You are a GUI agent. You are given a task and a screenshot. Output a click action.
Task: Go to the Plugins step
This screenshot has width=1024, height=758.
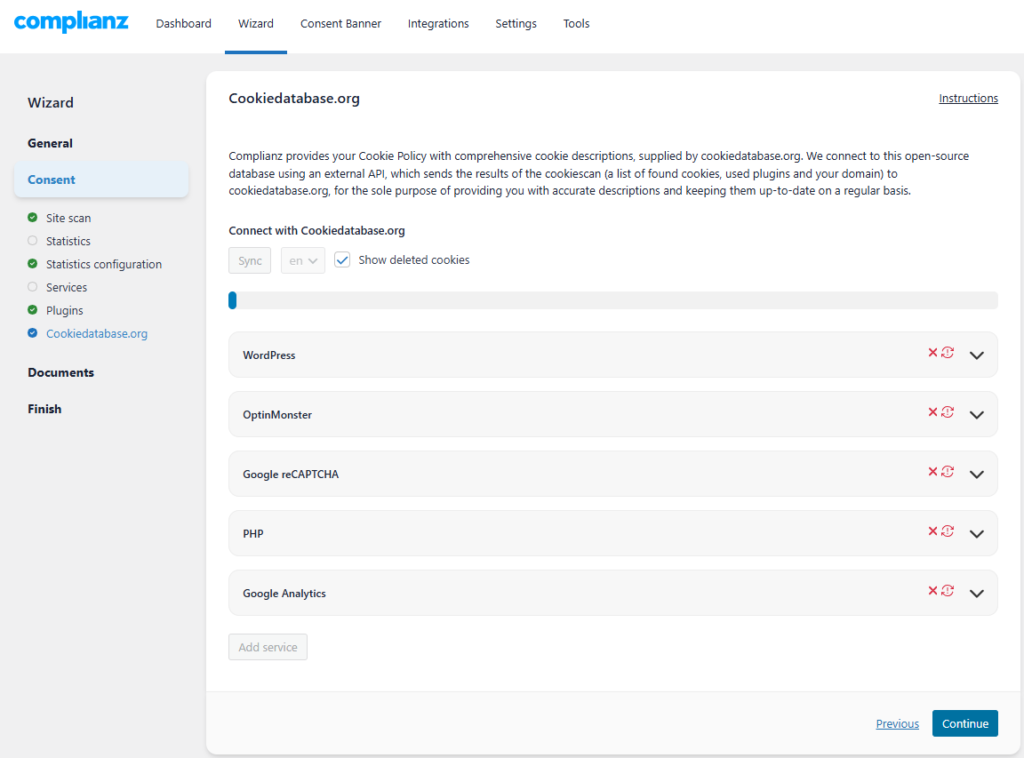click(65, 310)
